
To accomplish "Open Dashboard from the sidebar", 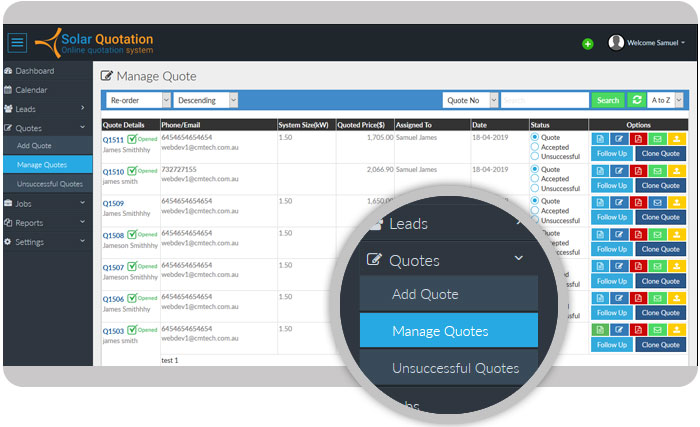I will pos(34,71).
